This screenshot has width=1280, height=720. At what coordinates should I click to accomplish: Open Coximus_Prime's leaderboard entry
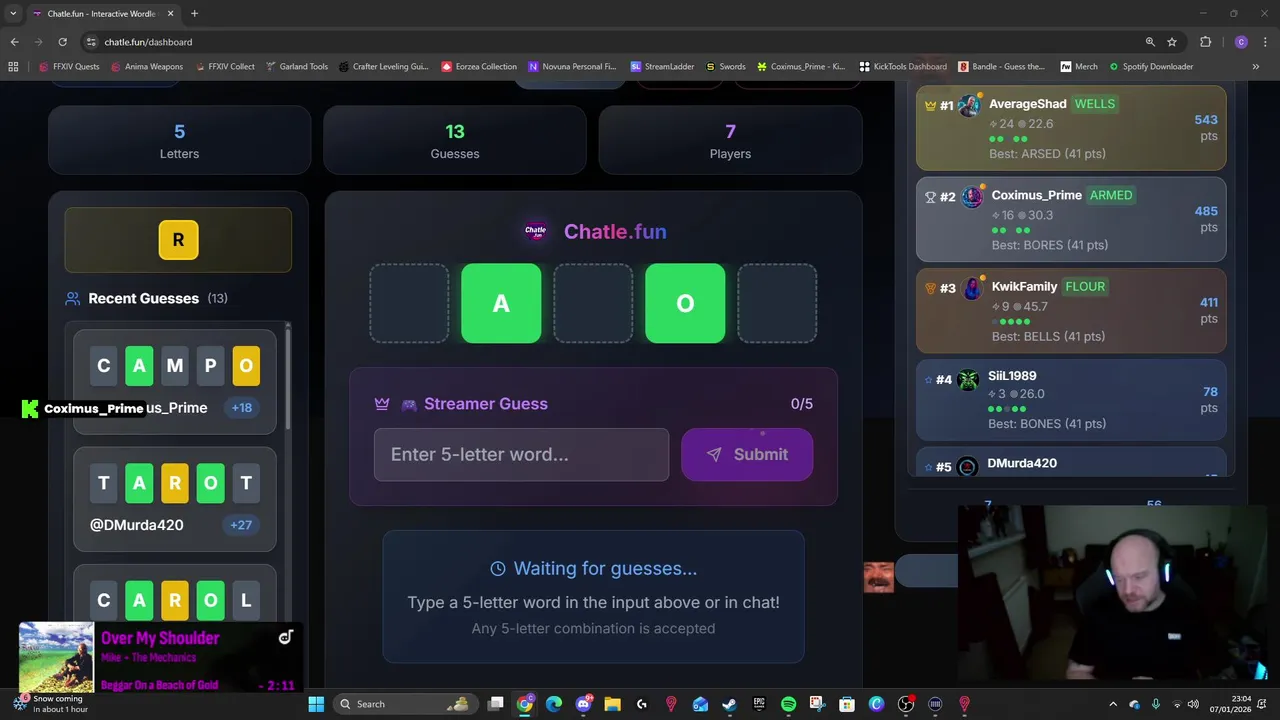point(1071,219)
